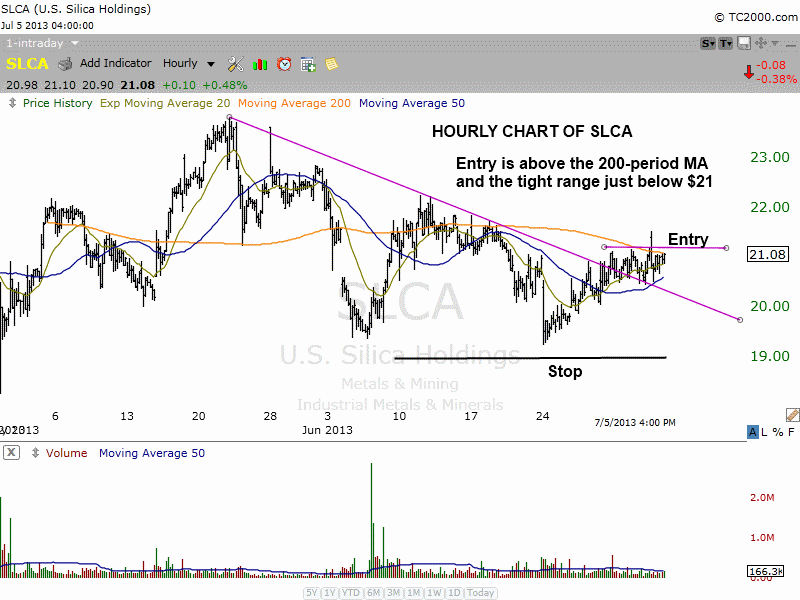
Task: Click the yellow SLCA ticker symbol
Action: point(27,64)
